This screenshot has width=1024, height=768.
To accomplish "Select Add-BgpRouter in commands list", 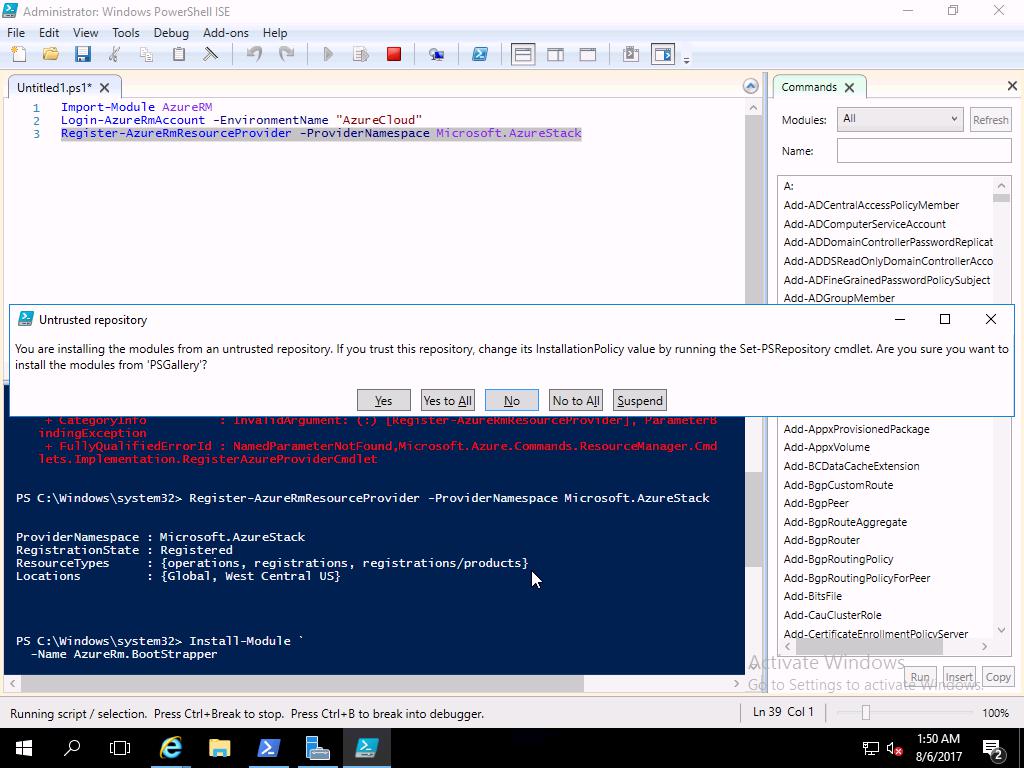I will point(822,540).
